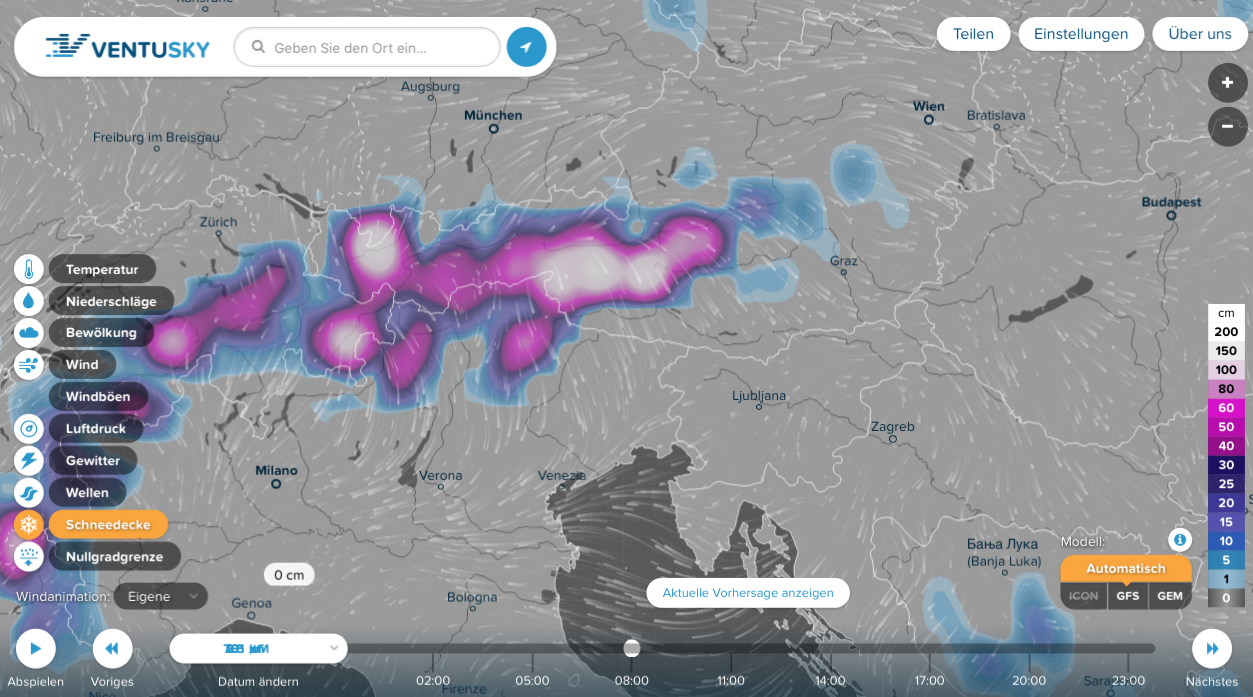Open the Luftdruck gauge icon
Screen dimensions: 1253x697
click(x=28, y=428)
